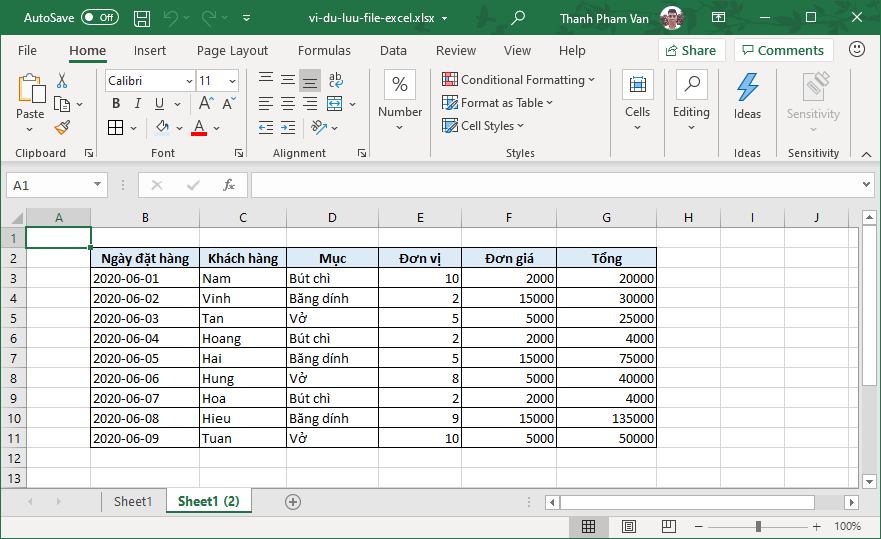This screenshot has height=539, width=881.
Task: Open the Calibri font name dropdown
Action: [189, 81]
